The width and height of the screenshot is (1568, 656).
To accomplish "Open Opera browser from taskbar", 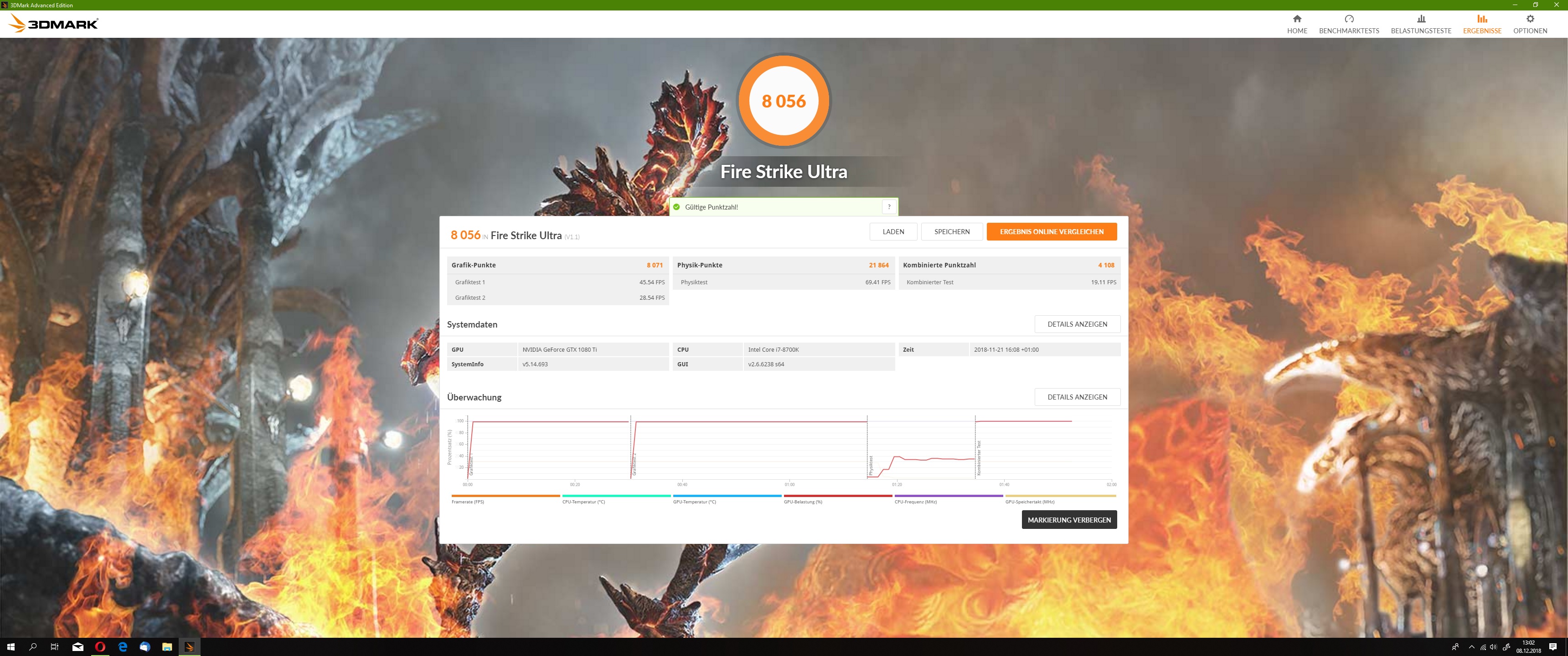I will click(100, 647).
